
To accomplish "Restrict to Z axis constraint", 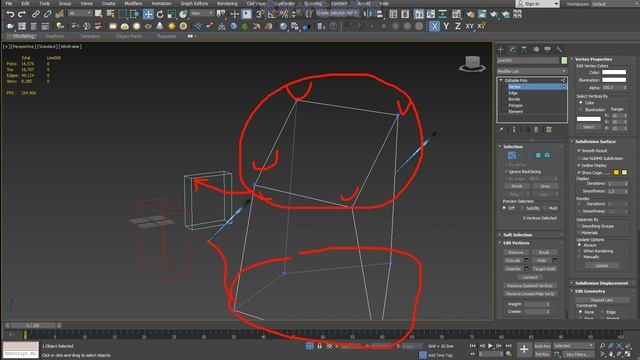I will click(x=458, y=26).
